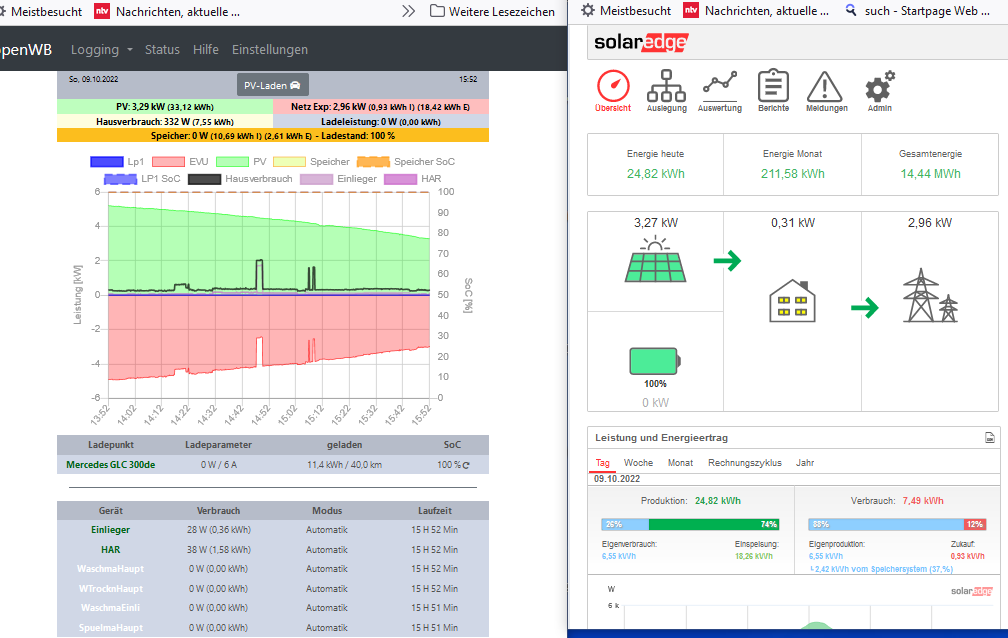Click the battery storage icon
Screen dimensions: 1008x638
tap(655, 360)
